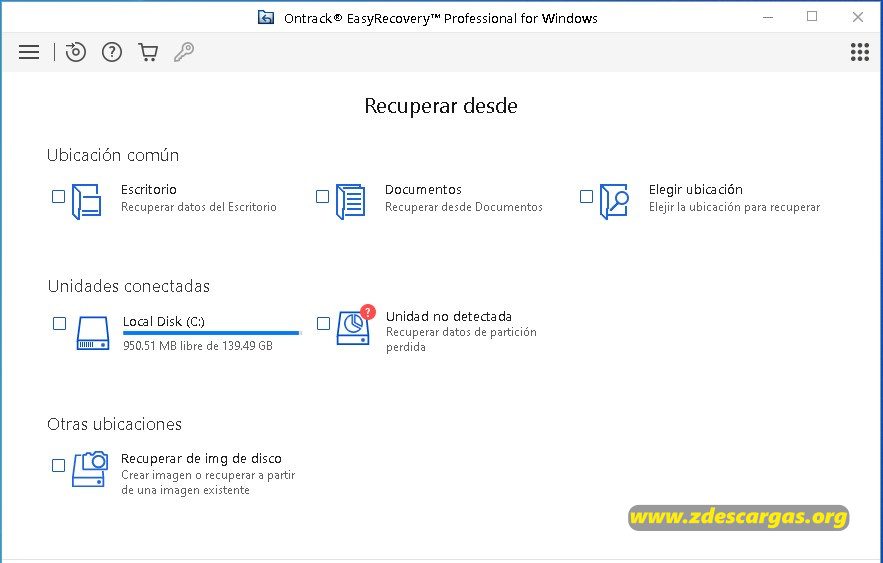Click the Documentos document icon
The width and height of the screenshot is (883, 563).
click(x=350, y=201)
